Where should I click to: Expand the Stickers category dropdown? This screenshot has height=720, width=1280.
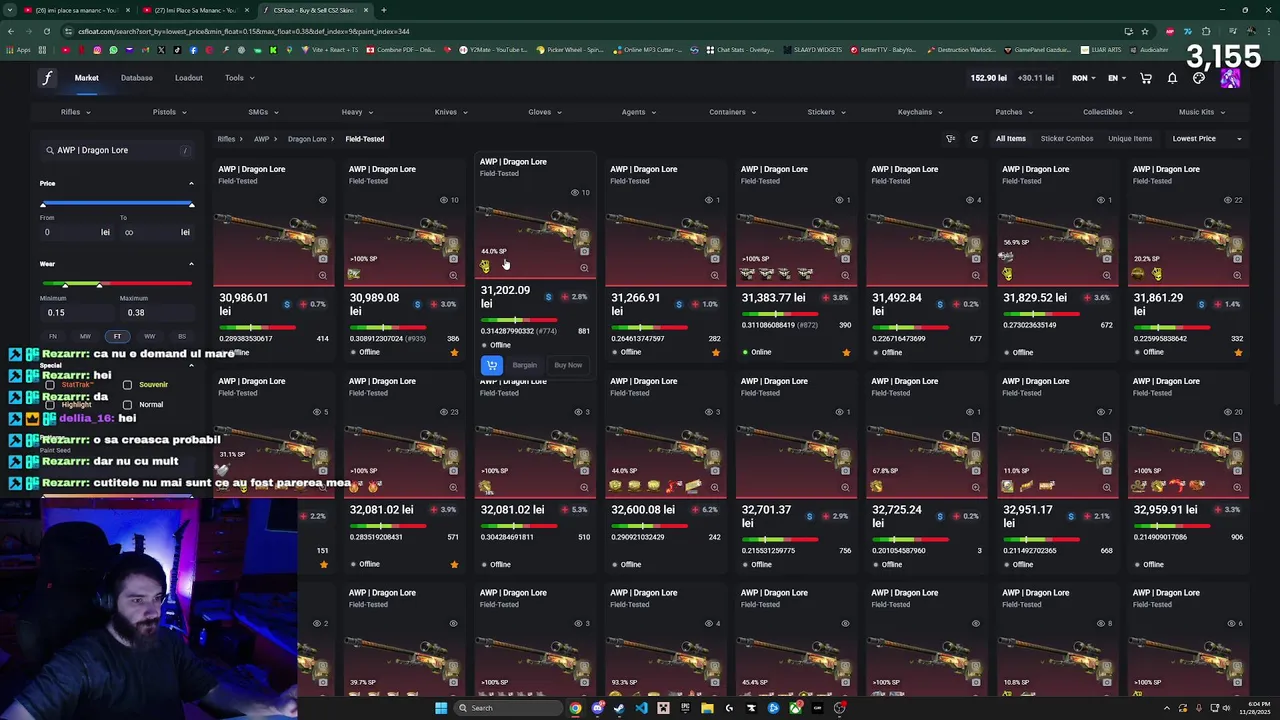coord(827,112)
